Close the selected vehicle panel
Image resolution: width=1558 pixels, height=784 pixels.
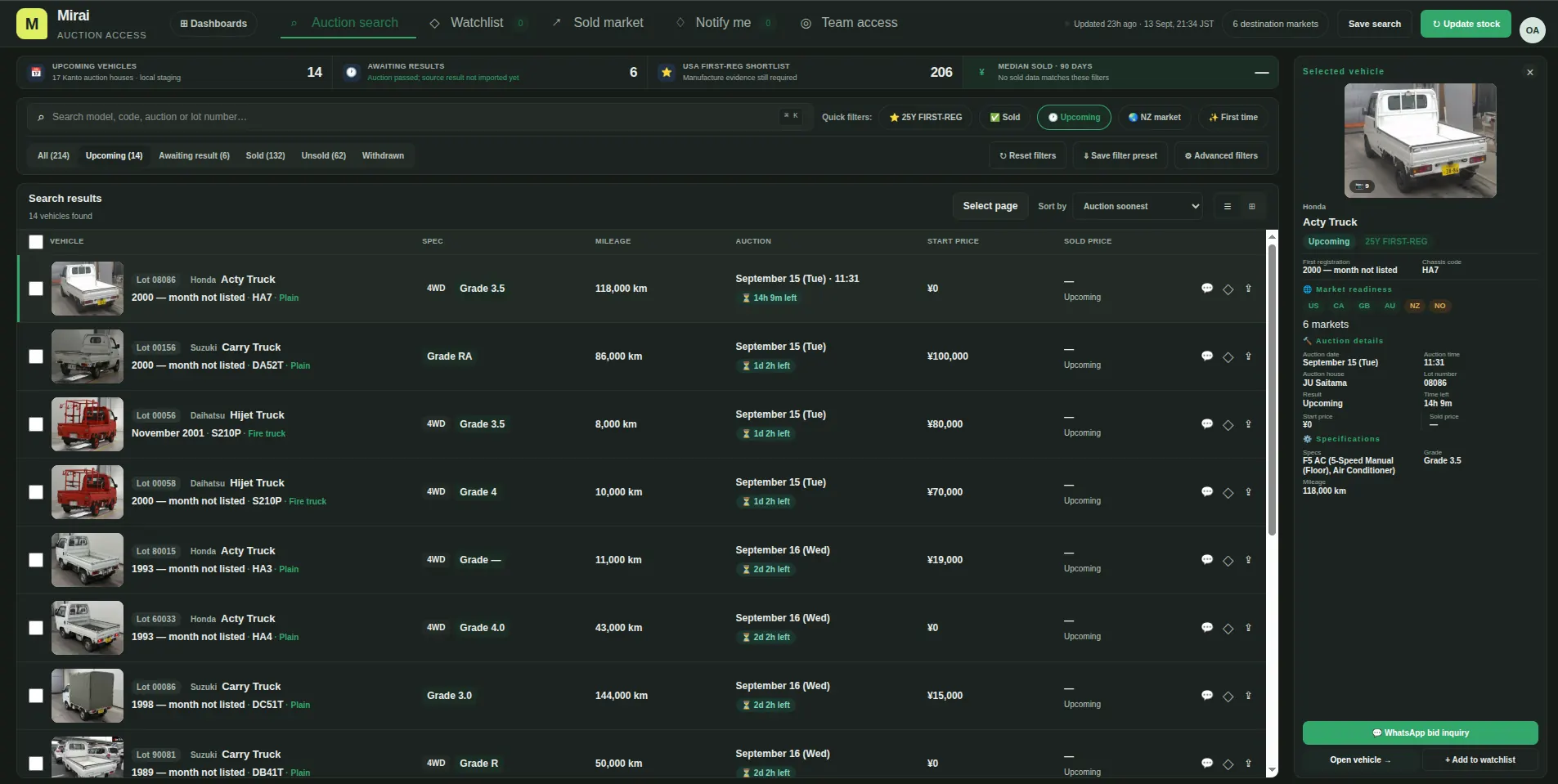(1529, 72)
